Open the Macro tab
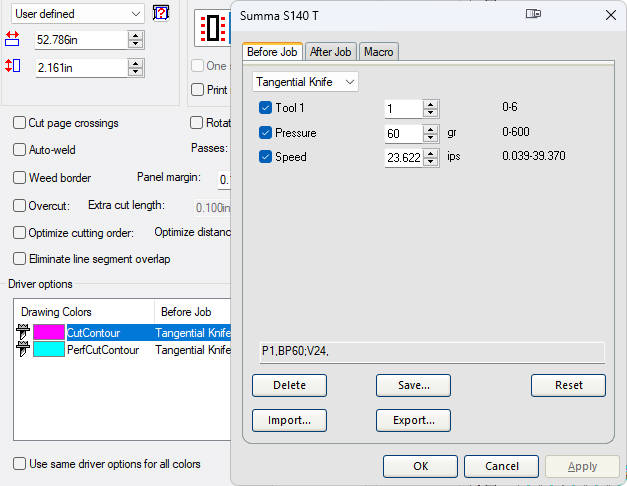The width and height of the screenshot is (627, 486). [x=378, y=52]
